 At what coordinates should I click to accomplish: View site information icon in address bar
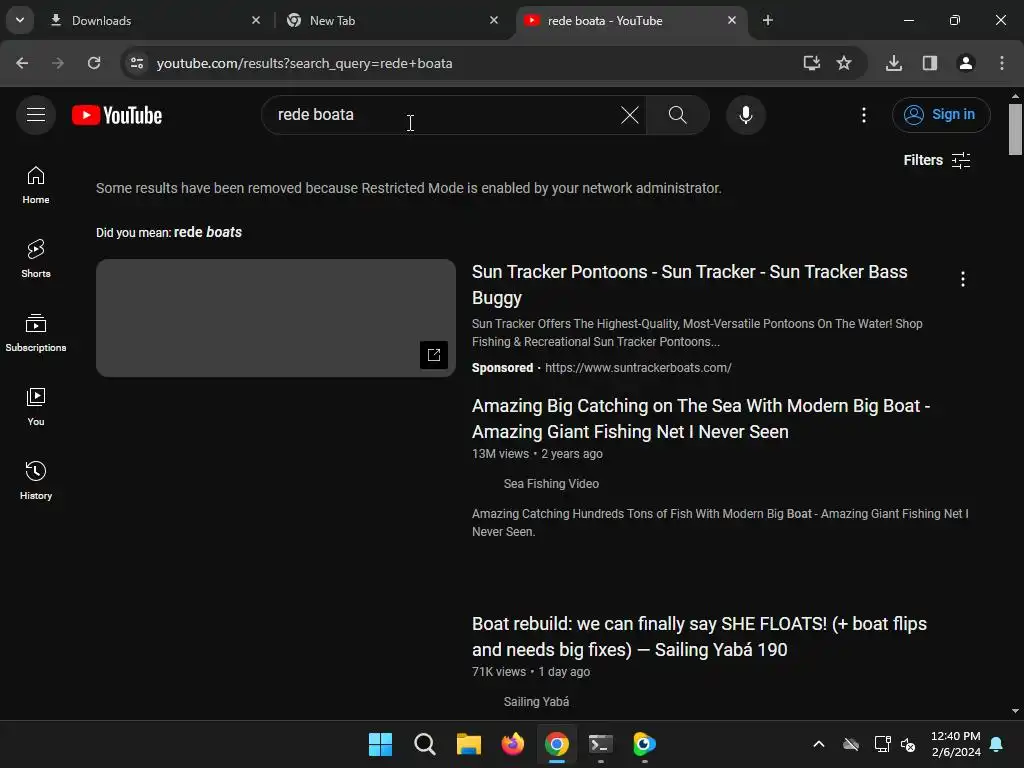tap(136, 63)
